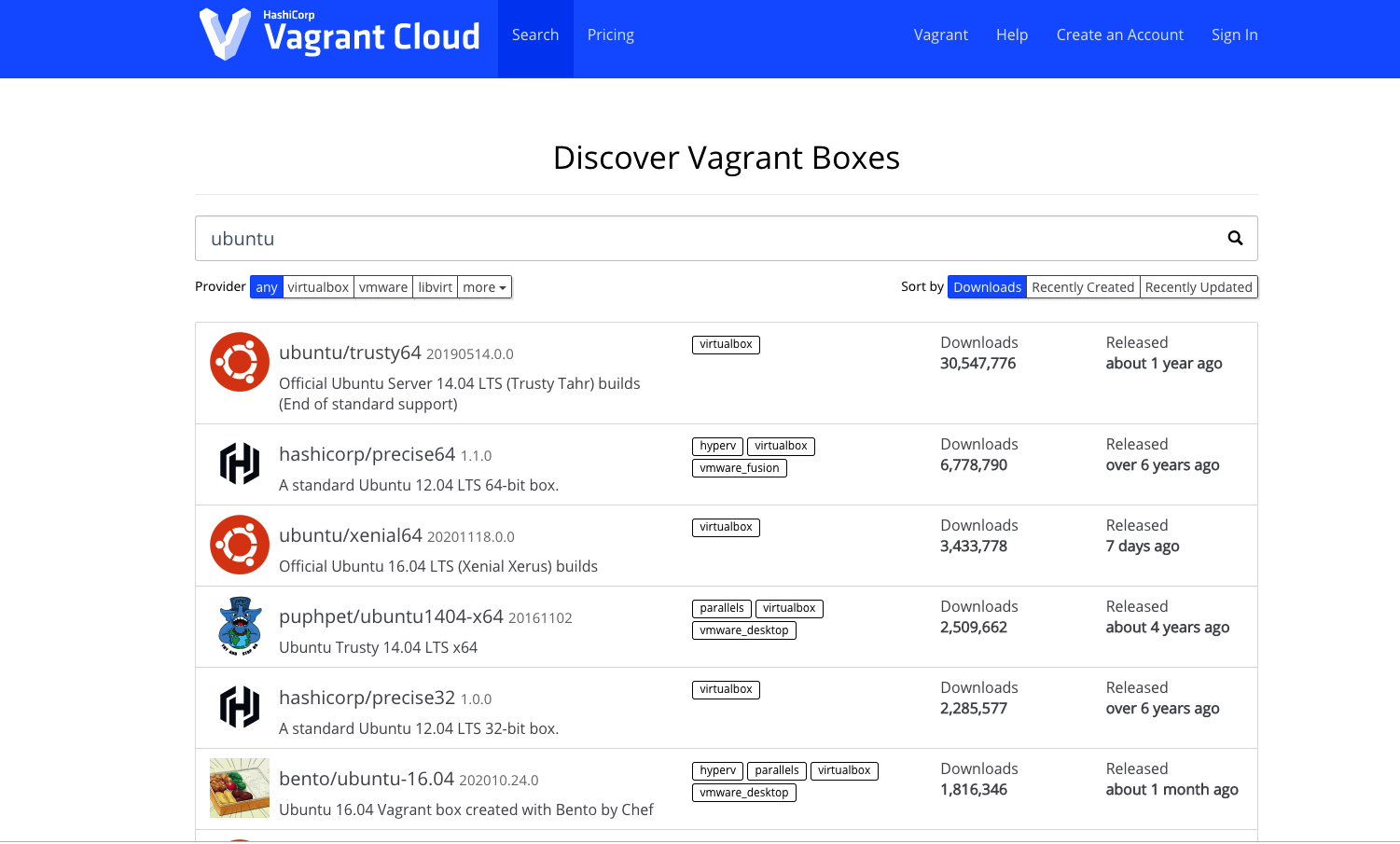Click vmware_desktop tag on puphpet row
This screenshot has height=844, width=1400.
(744, 630)
